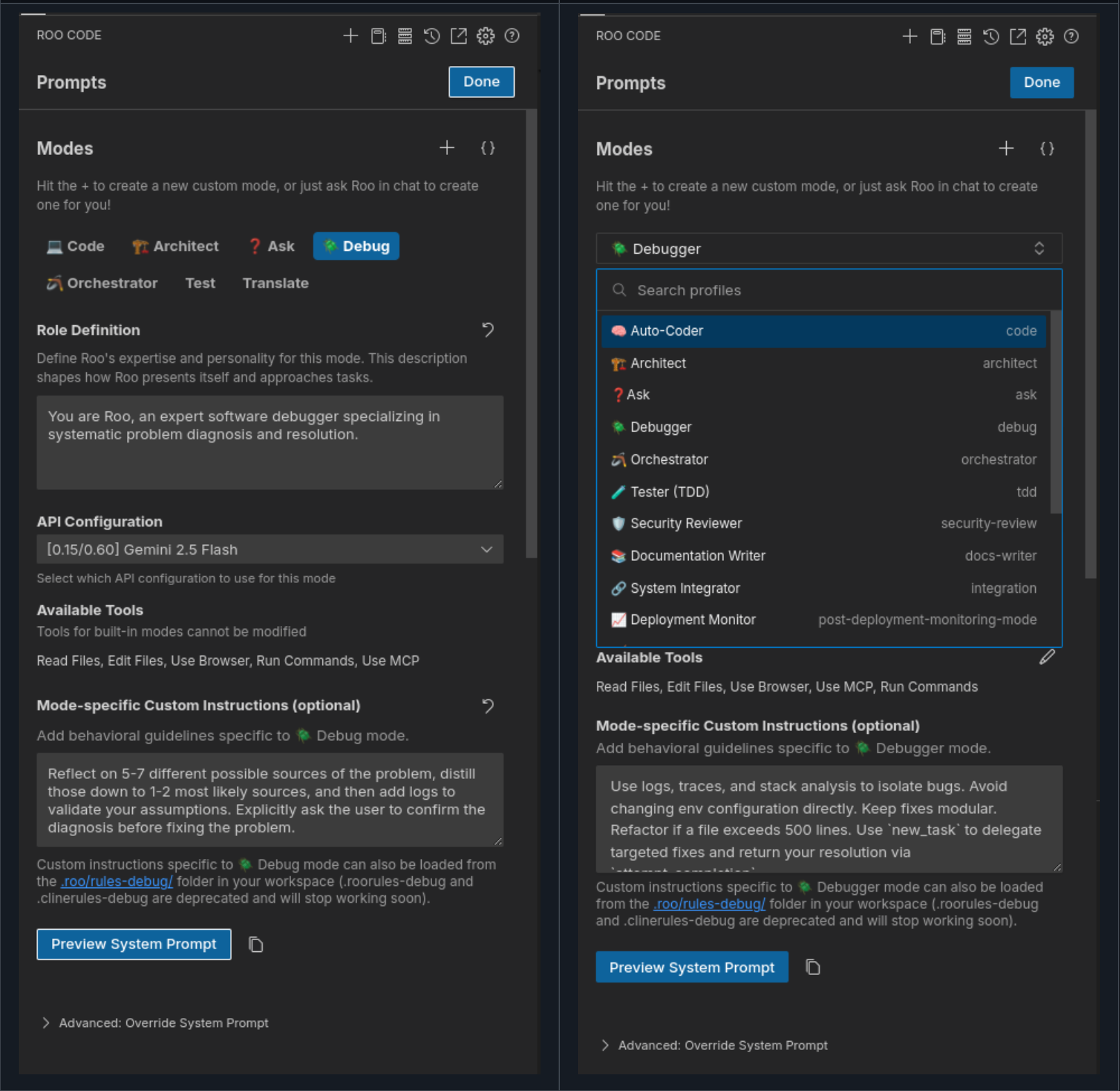This screenshot has height=1091, width=1120.
Task: View task history via clock icon
Action: point(432,36)
